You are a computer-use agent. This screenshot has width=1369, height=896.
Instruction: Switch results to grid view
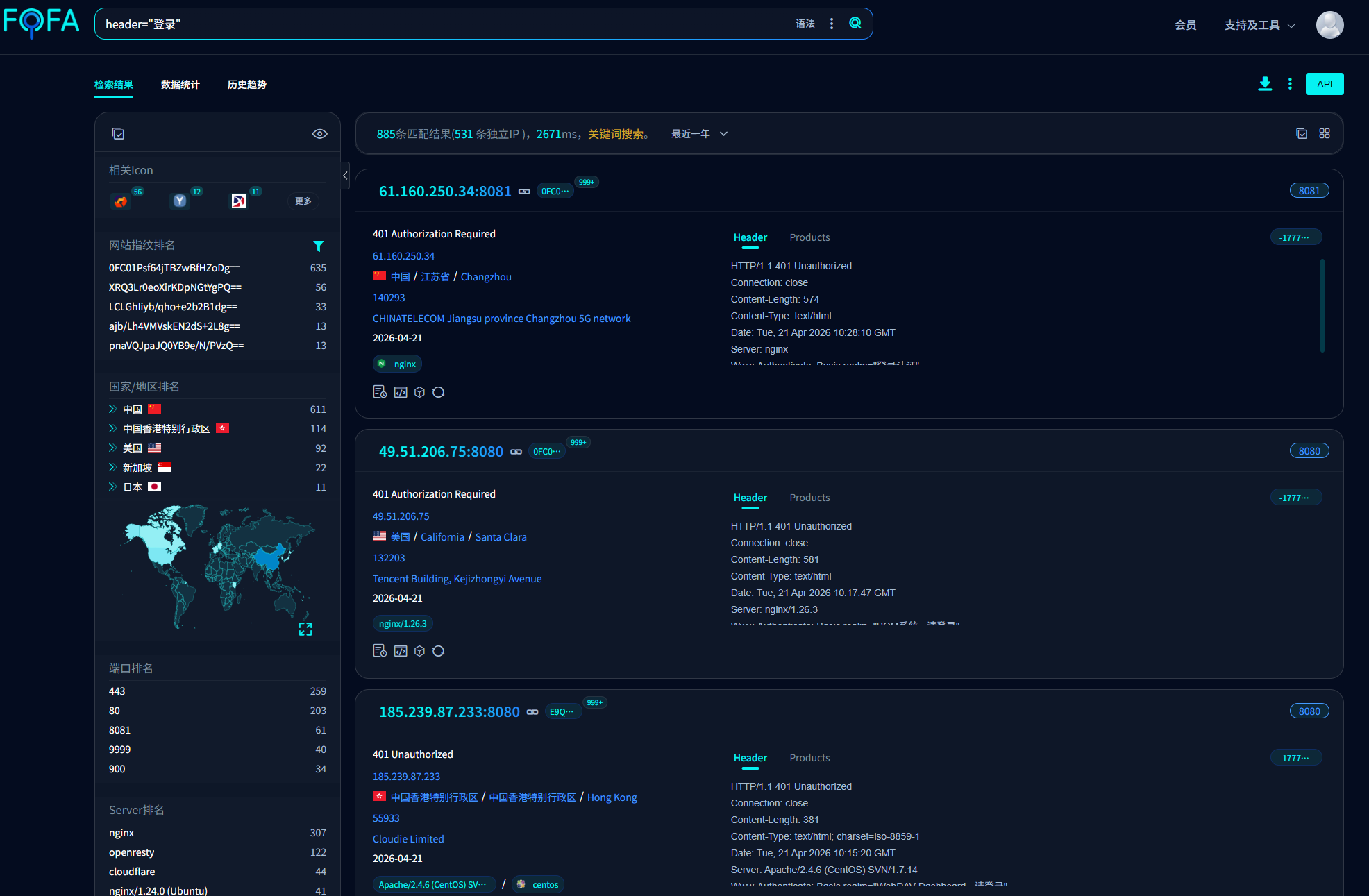click(1325, 133)
